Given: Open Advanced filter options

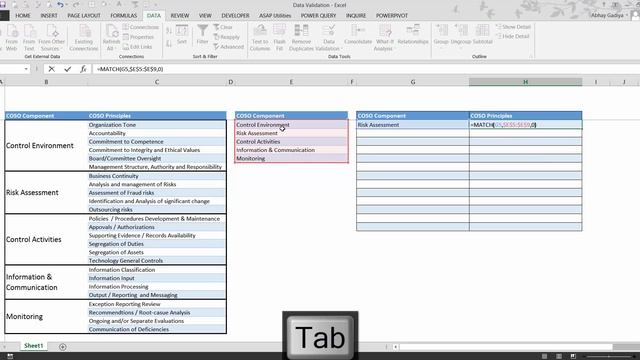Looking at the screenshot, I should [x=229, y=47].
